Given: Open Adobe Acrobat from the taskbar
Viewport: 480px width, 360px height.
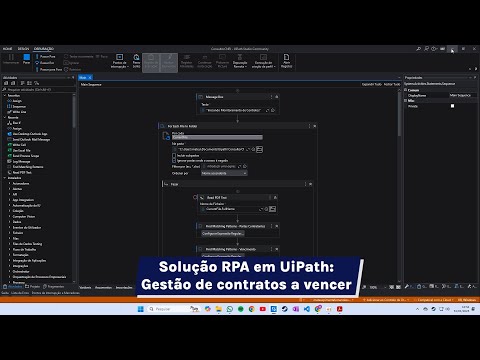Looking at the screenshot, I should [340, 309].
